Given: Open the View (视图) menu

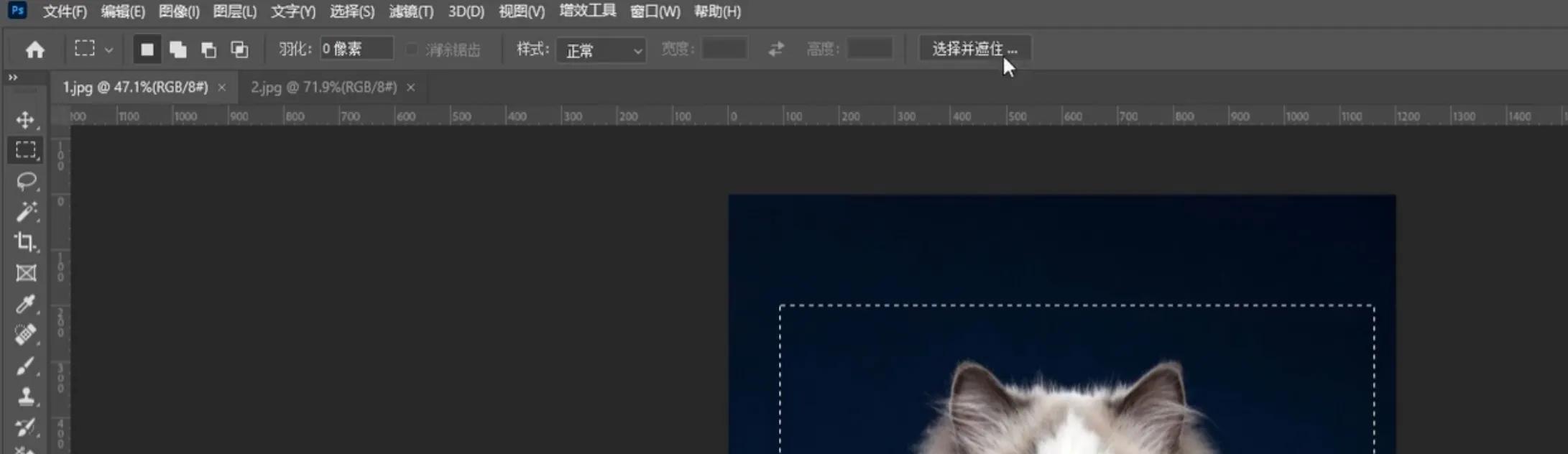Looking at the screenshot, I should [522, 11].
